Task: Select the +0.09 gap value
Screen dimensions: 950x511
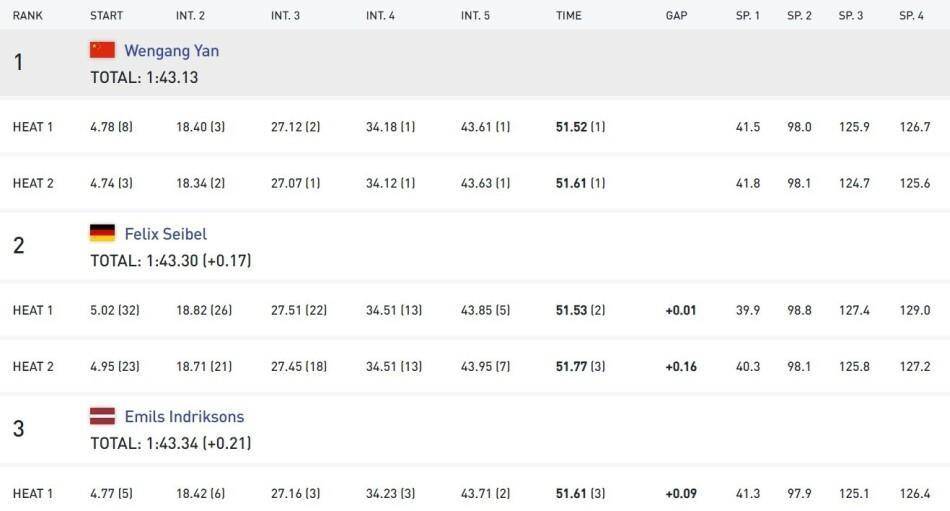Action: point(680,494)
